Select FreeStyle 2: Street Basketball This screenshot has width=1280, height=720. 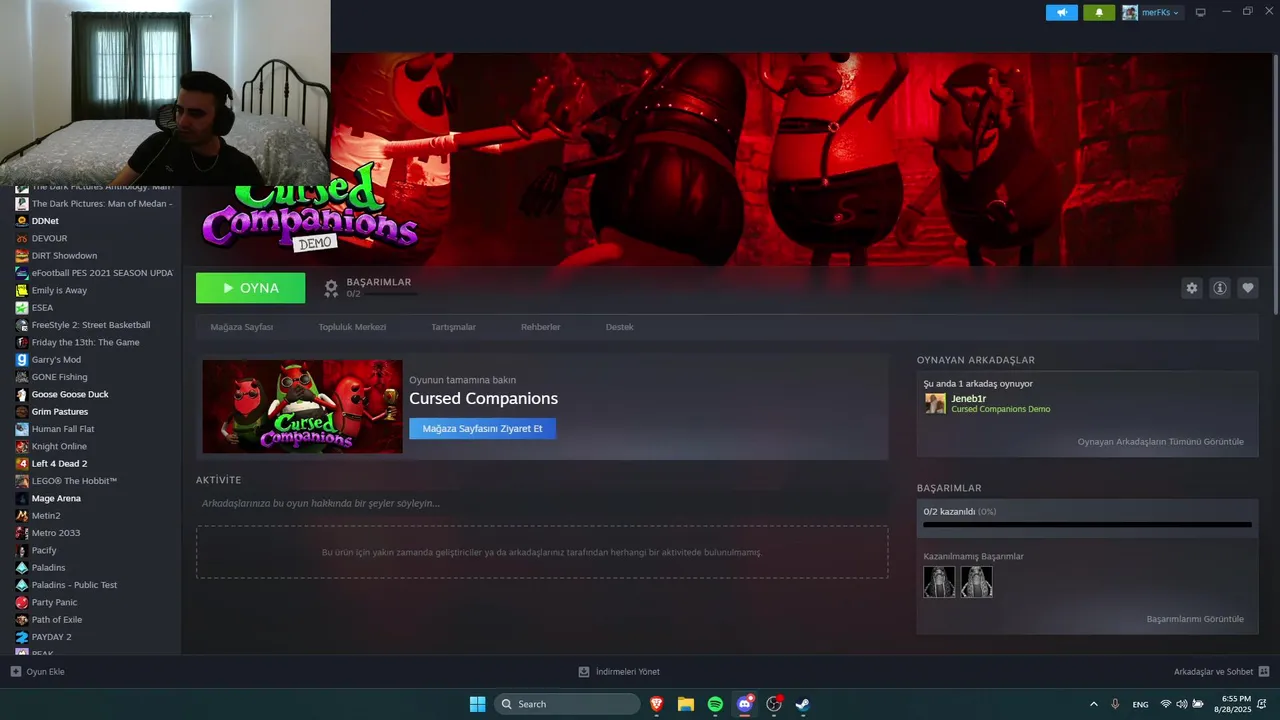point(90,325)
